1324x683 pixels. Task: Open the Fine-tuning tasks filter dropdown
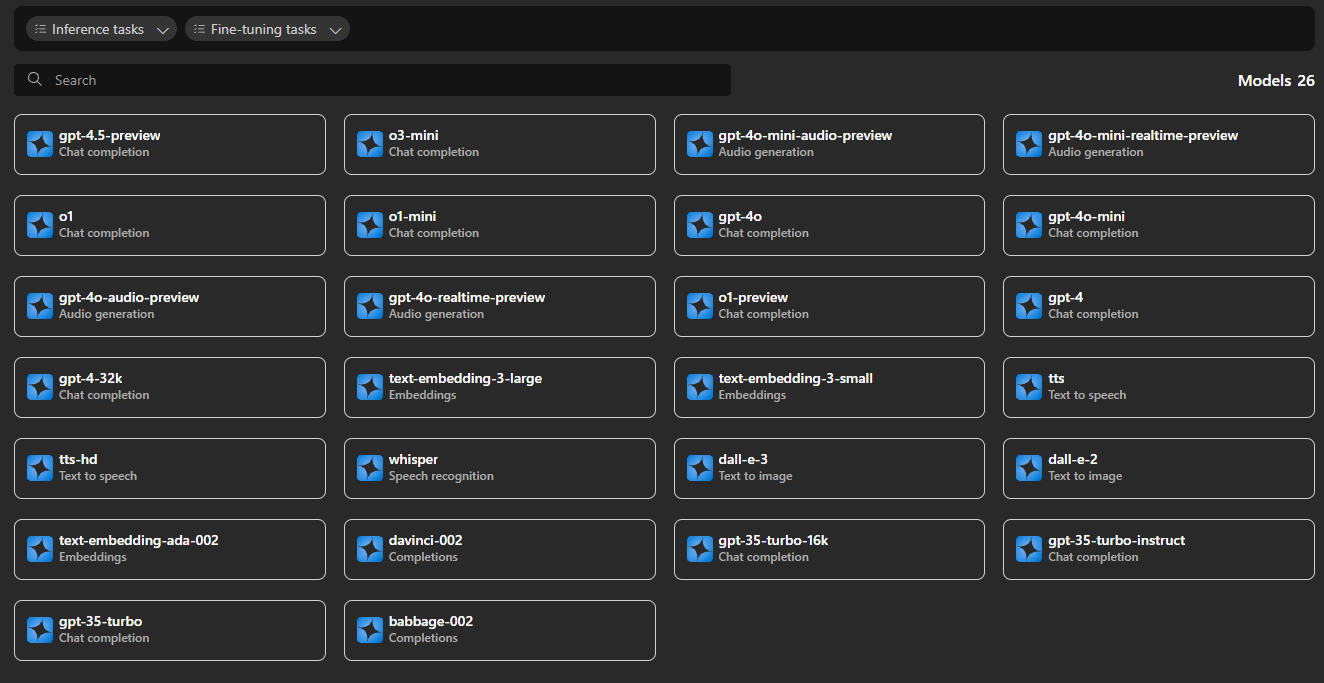coord(267,29)
